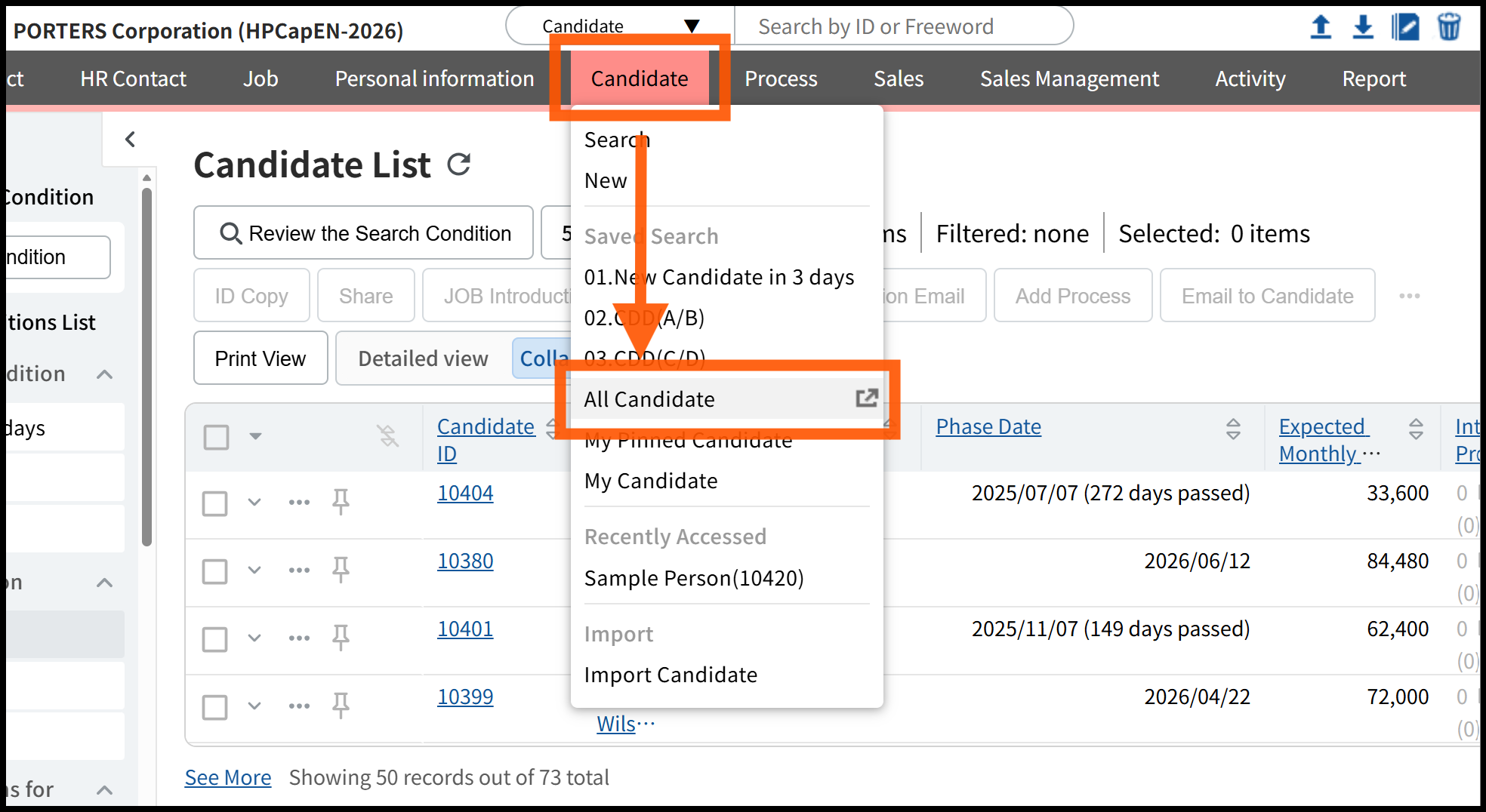Open more actions for candidate 10380

[299, 570]
